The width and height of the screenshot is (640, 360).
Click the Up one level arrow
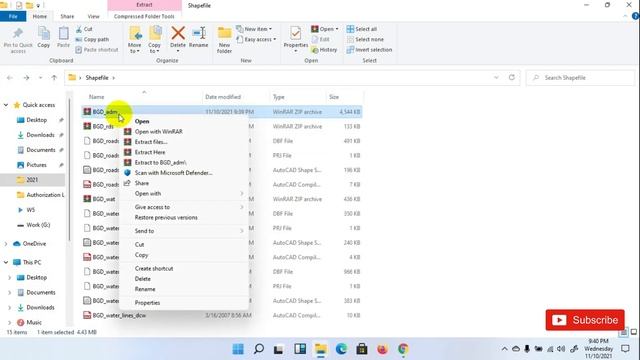[x=54, y=78]
